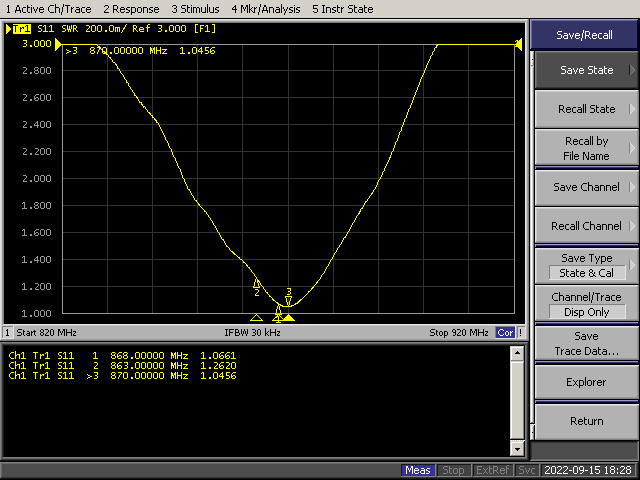Click the [F1] fixture indicator
The image size is (640, 480).
[x=204, y=29]
